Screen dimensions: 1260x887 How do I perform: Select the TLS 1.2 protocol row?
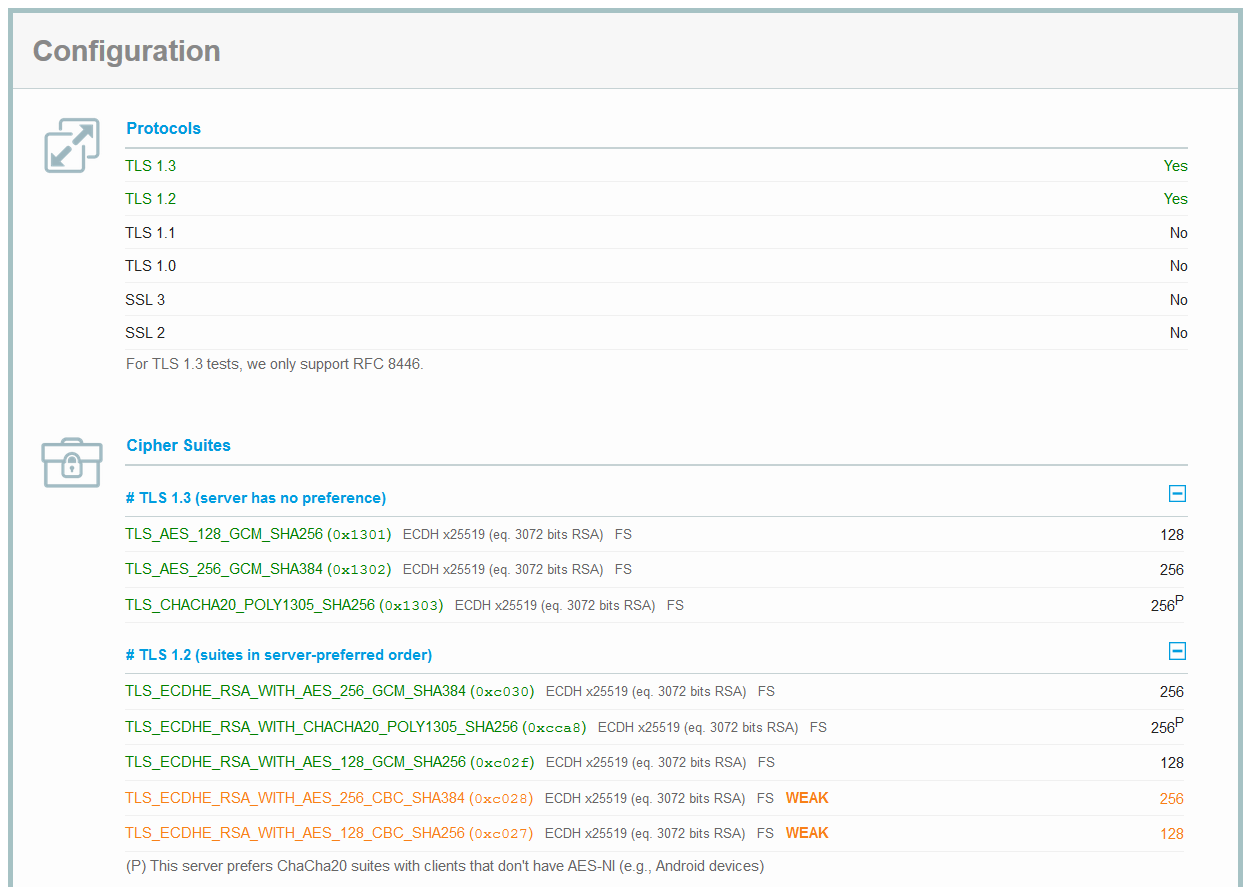click(x=151, y=198)
